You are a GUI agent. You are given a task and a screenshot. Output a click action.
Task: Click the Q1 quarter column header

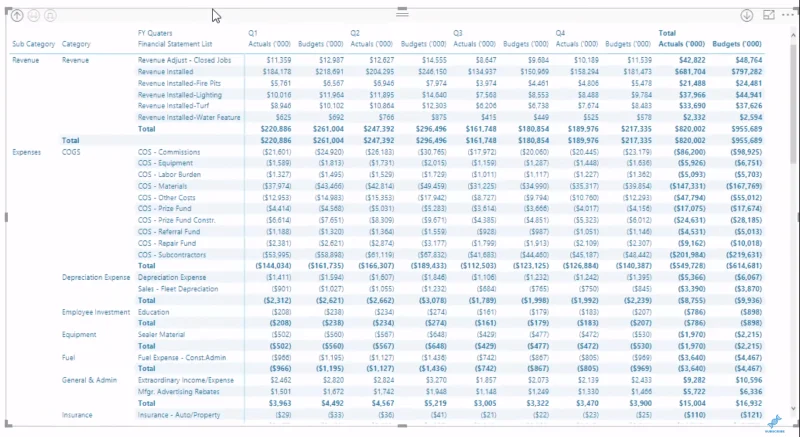253,33
